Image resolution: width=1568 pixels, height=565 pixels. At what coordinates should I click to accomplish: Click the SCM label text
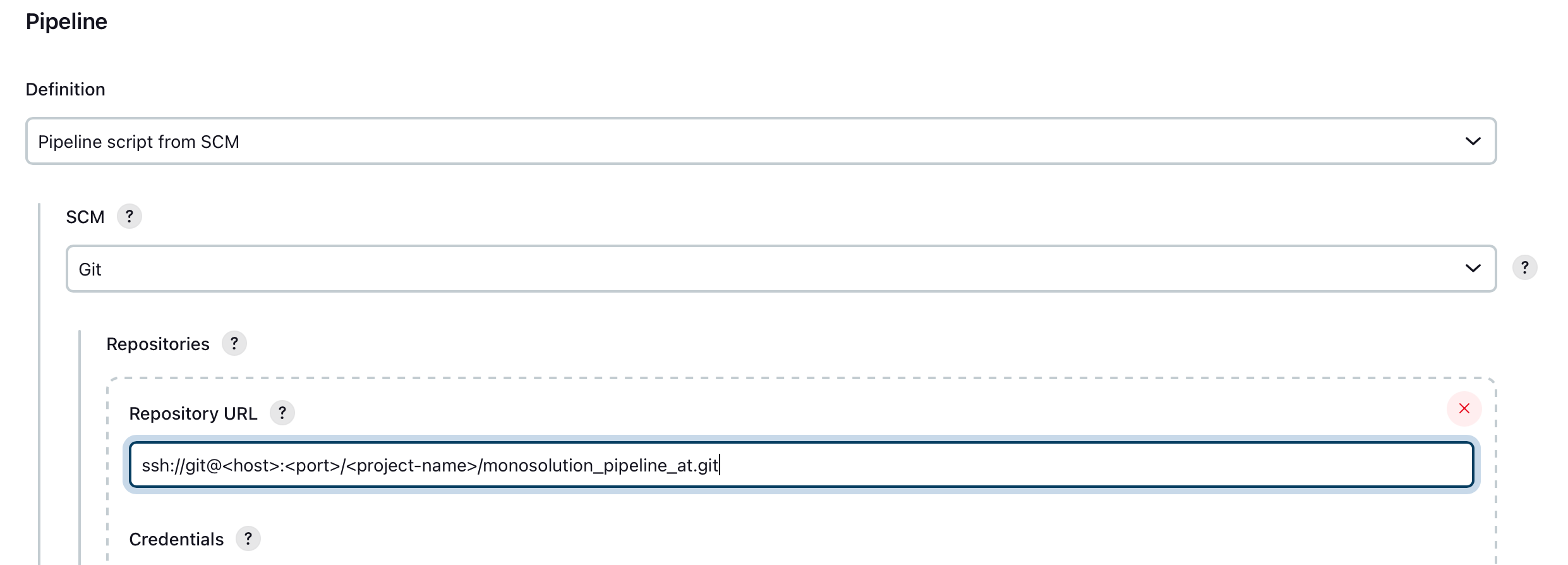(x=85, y=217)
